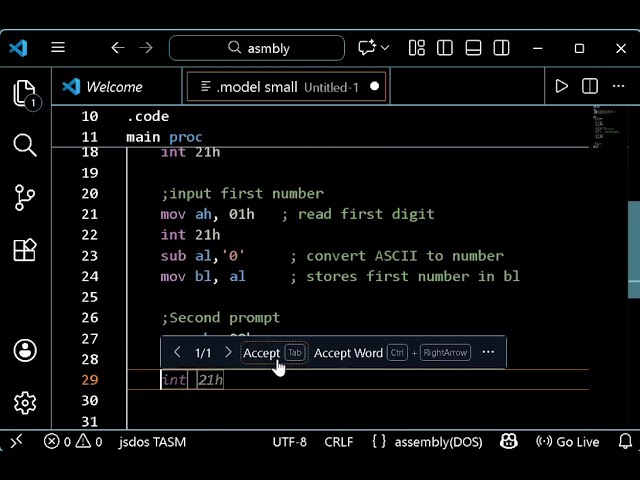The height and width of the screenshot is (480, 640).
Task: Click the unsaved dot on Untitled-1 tab
Action: [374, 87]
